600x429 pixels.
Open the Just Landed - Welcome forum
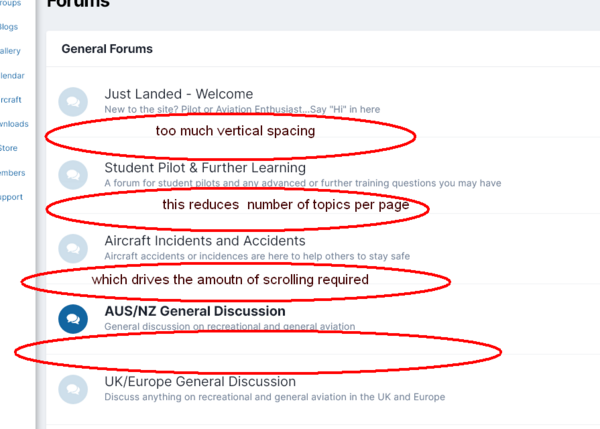178,94
